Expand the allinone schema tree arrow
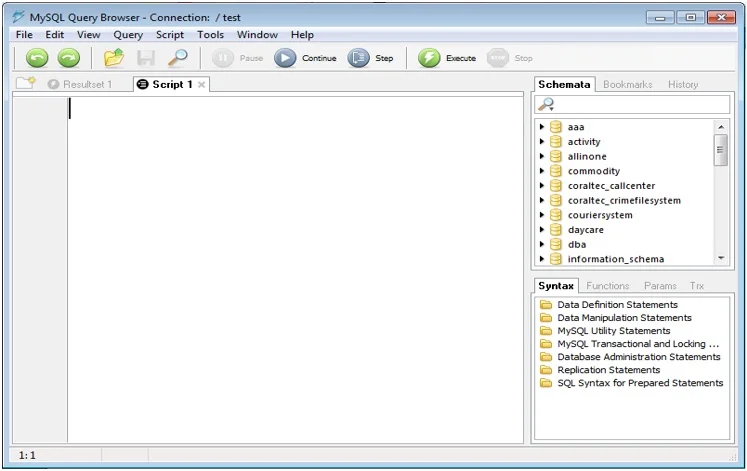This screenshot has height=471, width=747. tap(542, 156)
